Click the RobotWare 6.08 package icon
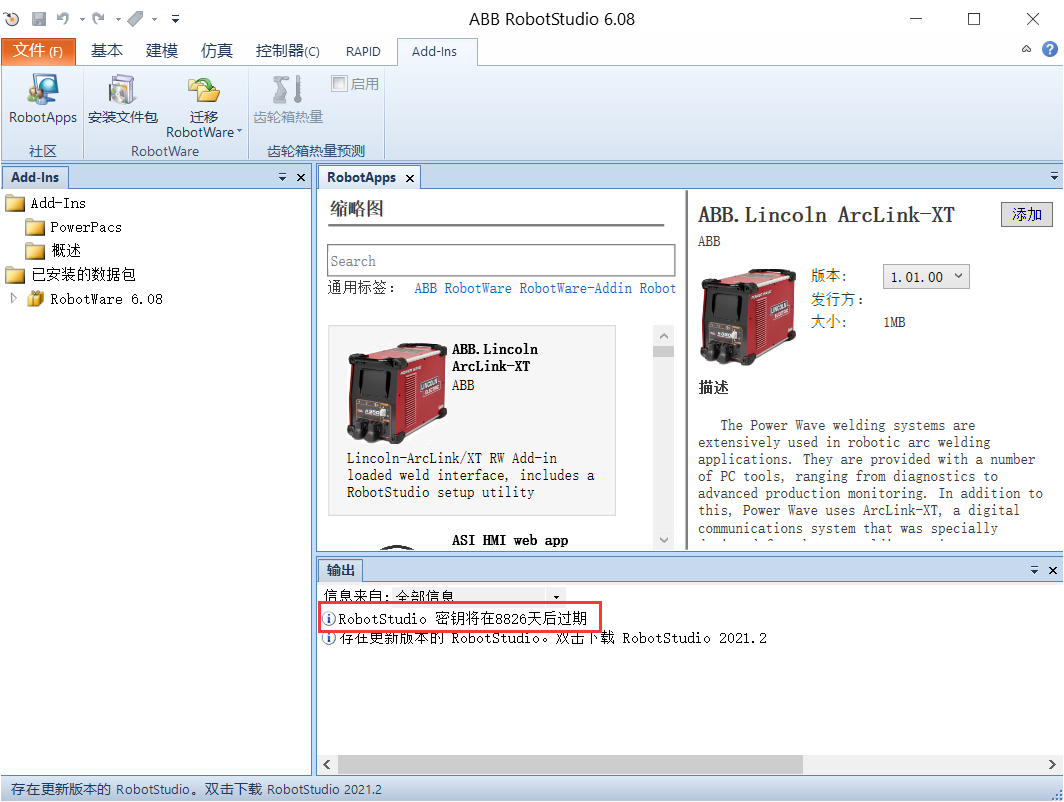This screenshot has height=802, width=1064. [x=35, y=299]
